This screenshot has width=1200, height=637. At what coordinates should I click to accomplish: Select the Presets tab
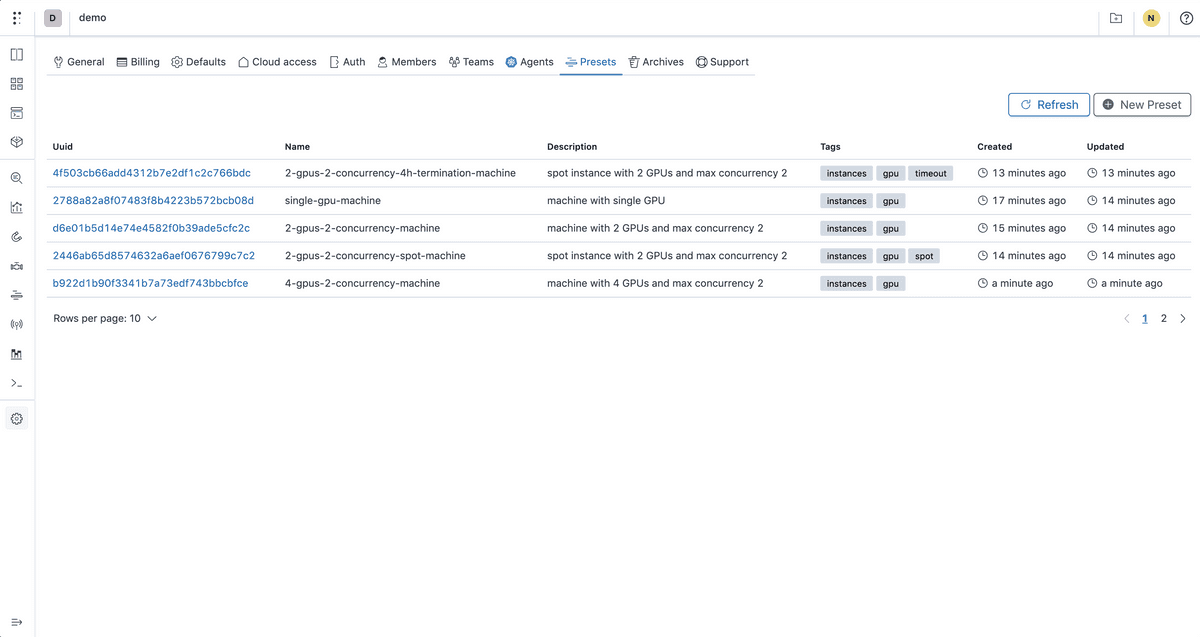tap(591, 62)
